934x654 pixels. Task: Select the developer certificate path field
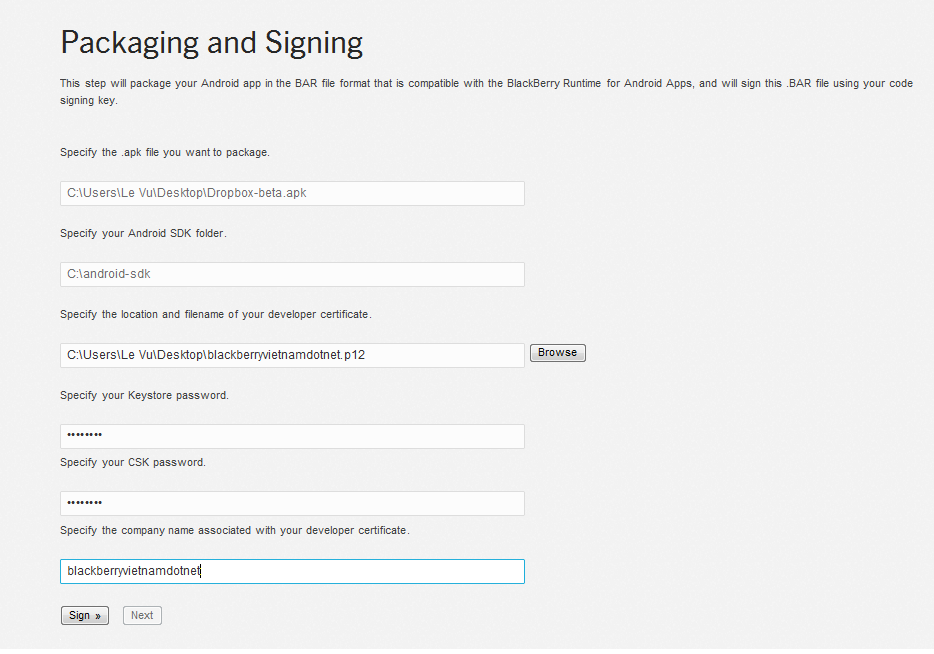click(292, 355)
